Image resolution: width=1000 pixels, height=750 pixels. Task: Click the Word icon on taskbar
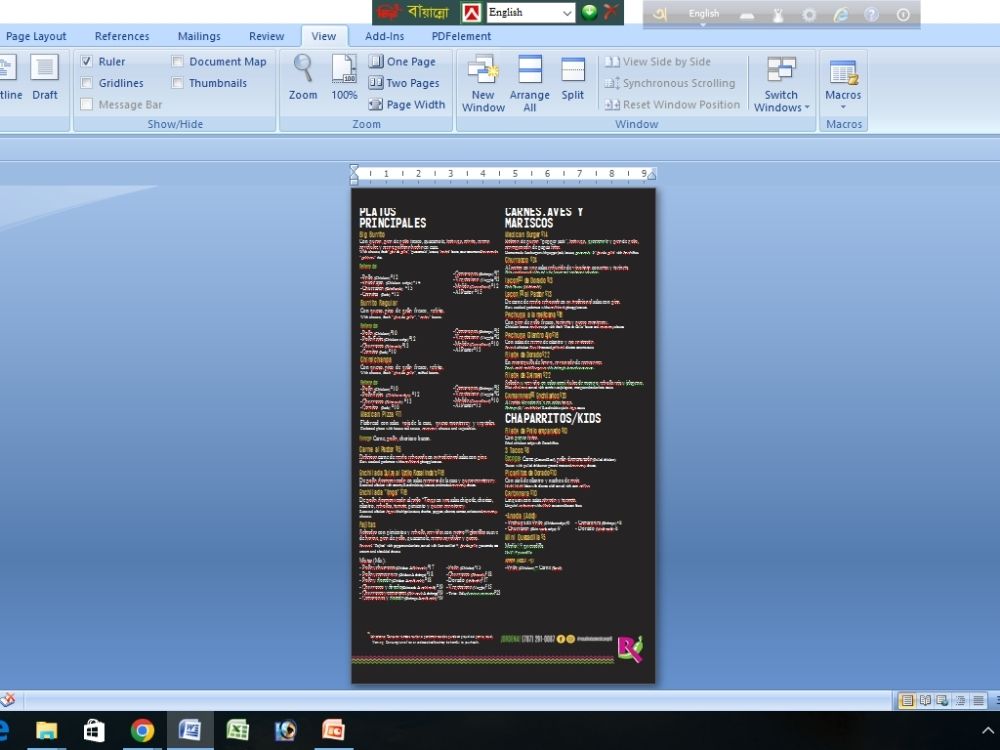(189, 730)
